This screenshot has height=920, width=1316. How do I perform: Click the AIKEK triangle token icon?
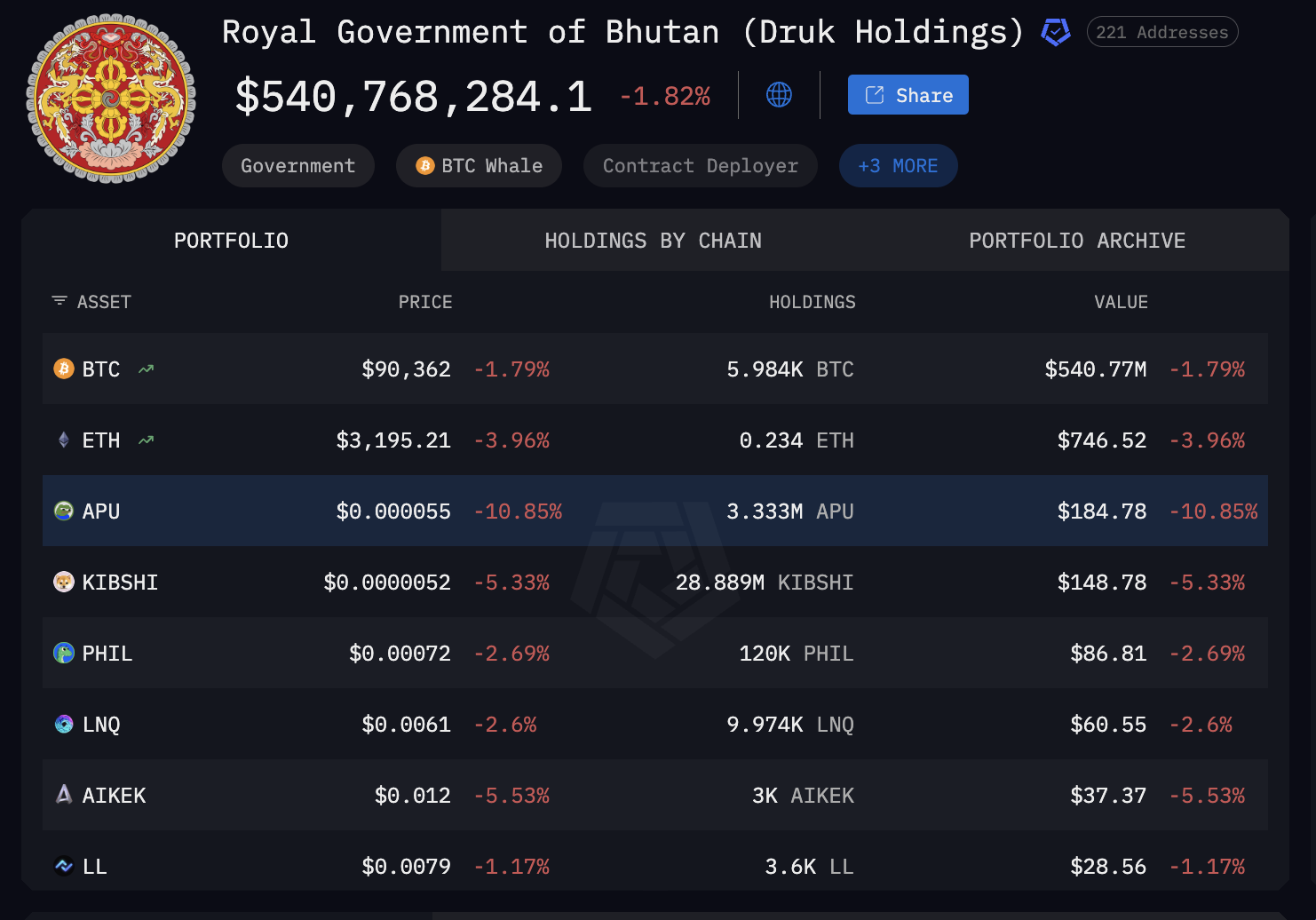click(63, 795)
